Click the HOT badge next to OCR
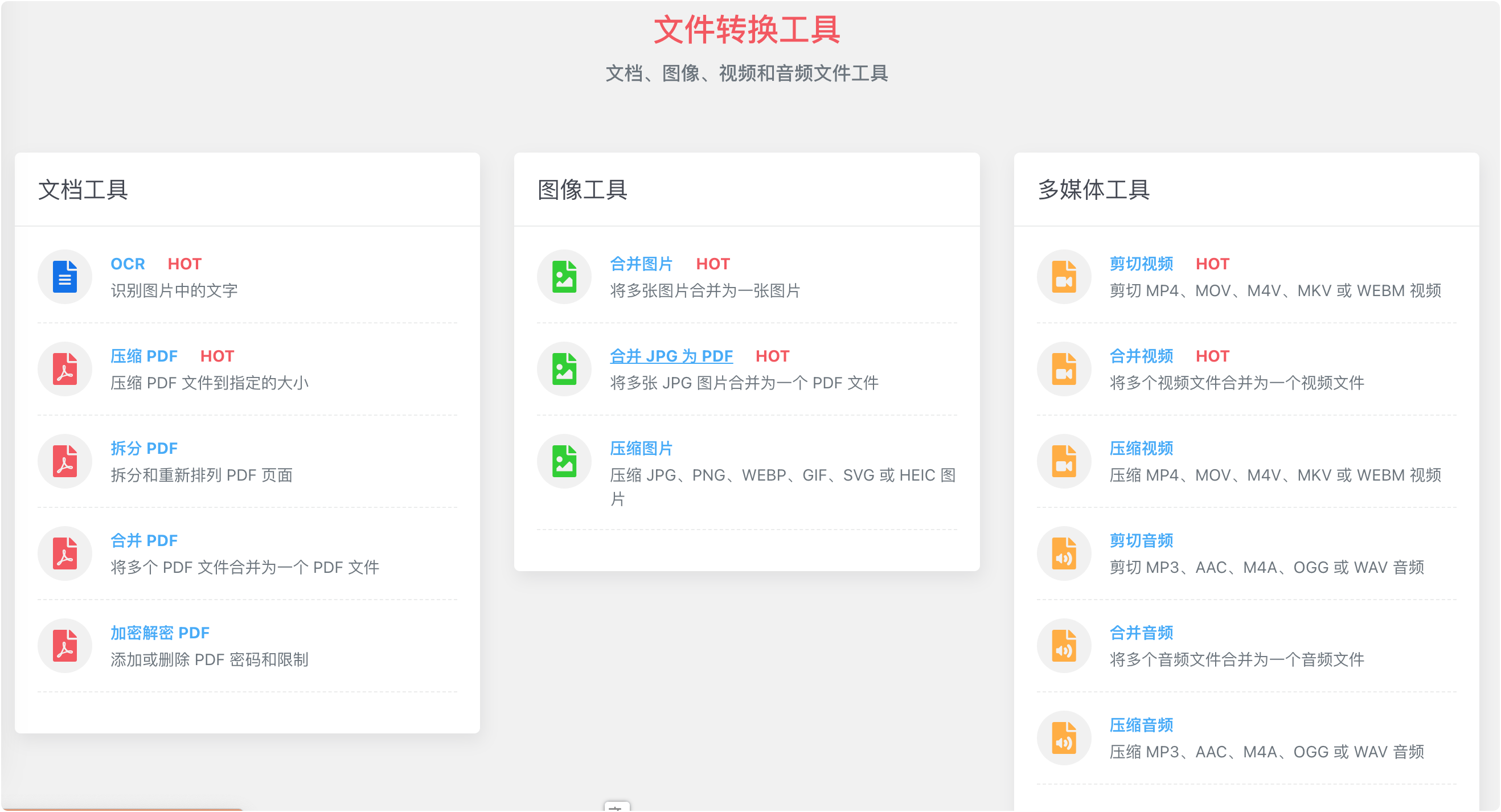 click(x=184, y=264)
